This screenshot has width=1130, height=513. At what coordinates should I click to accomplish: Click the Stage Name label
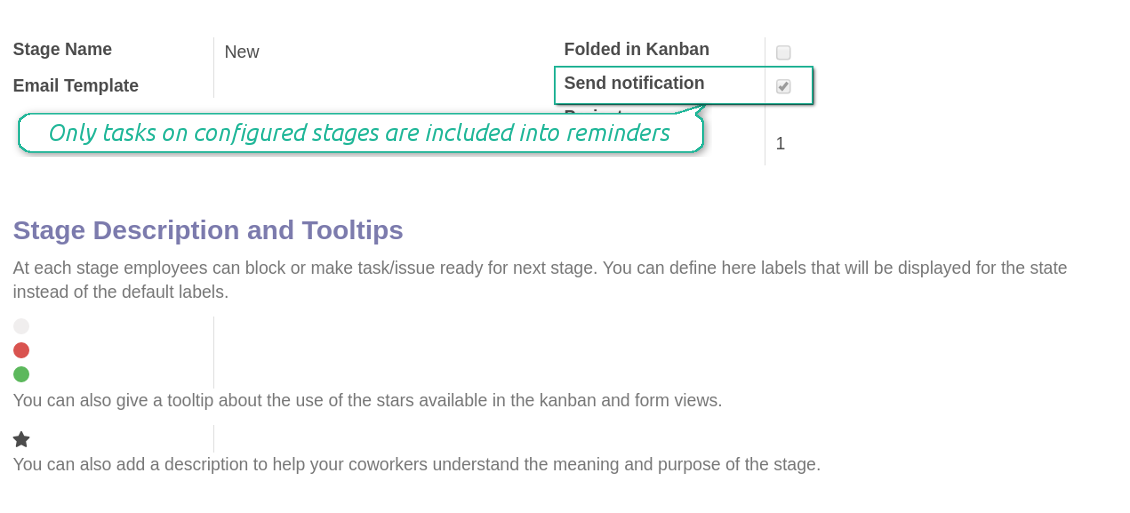62,49
